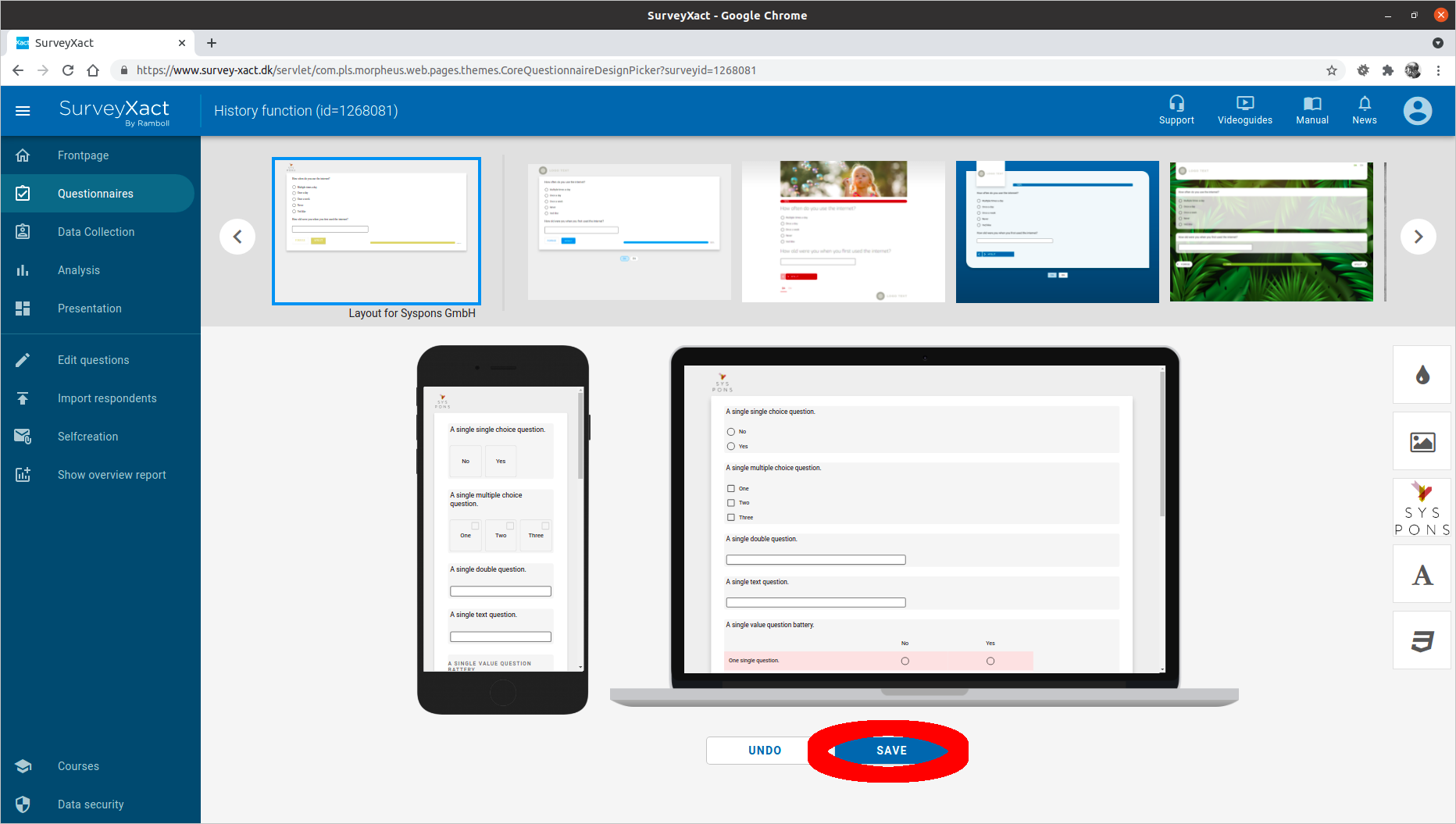1456x824 pixels.
Task: Select the green jungle leaves layout thumbnail
Action: pos(1272,231)
